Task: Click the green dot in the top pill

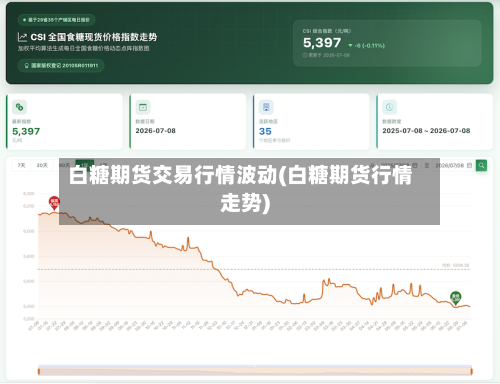Action: click(x=24, y=20)
